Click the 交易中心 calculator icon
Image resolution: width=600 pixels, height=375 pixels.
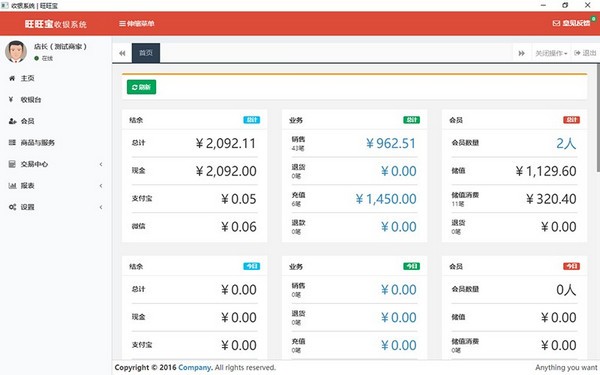click(12, 164)
